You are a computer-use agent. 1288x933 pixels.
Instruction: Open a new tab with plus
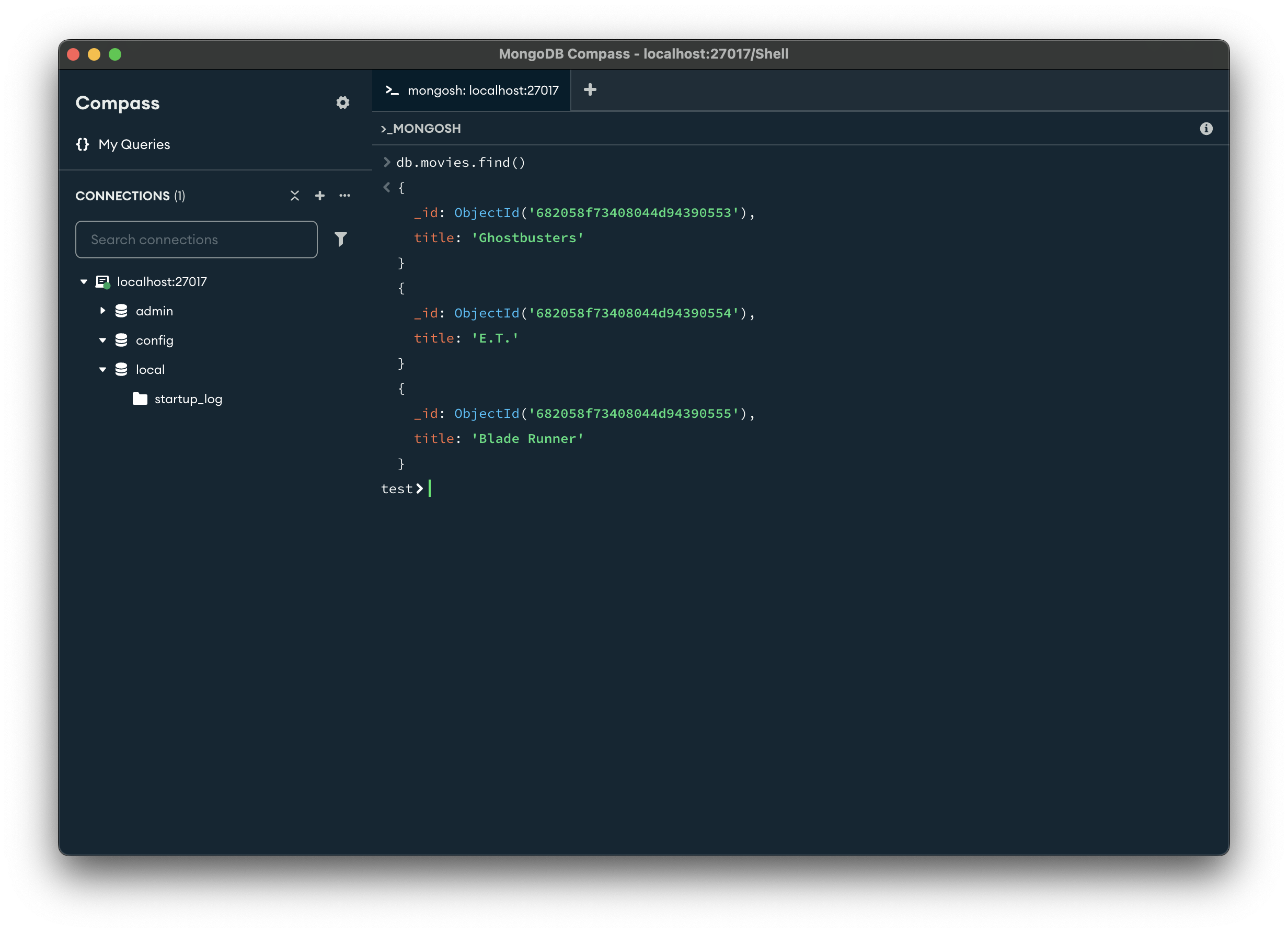tap(590, 90)
